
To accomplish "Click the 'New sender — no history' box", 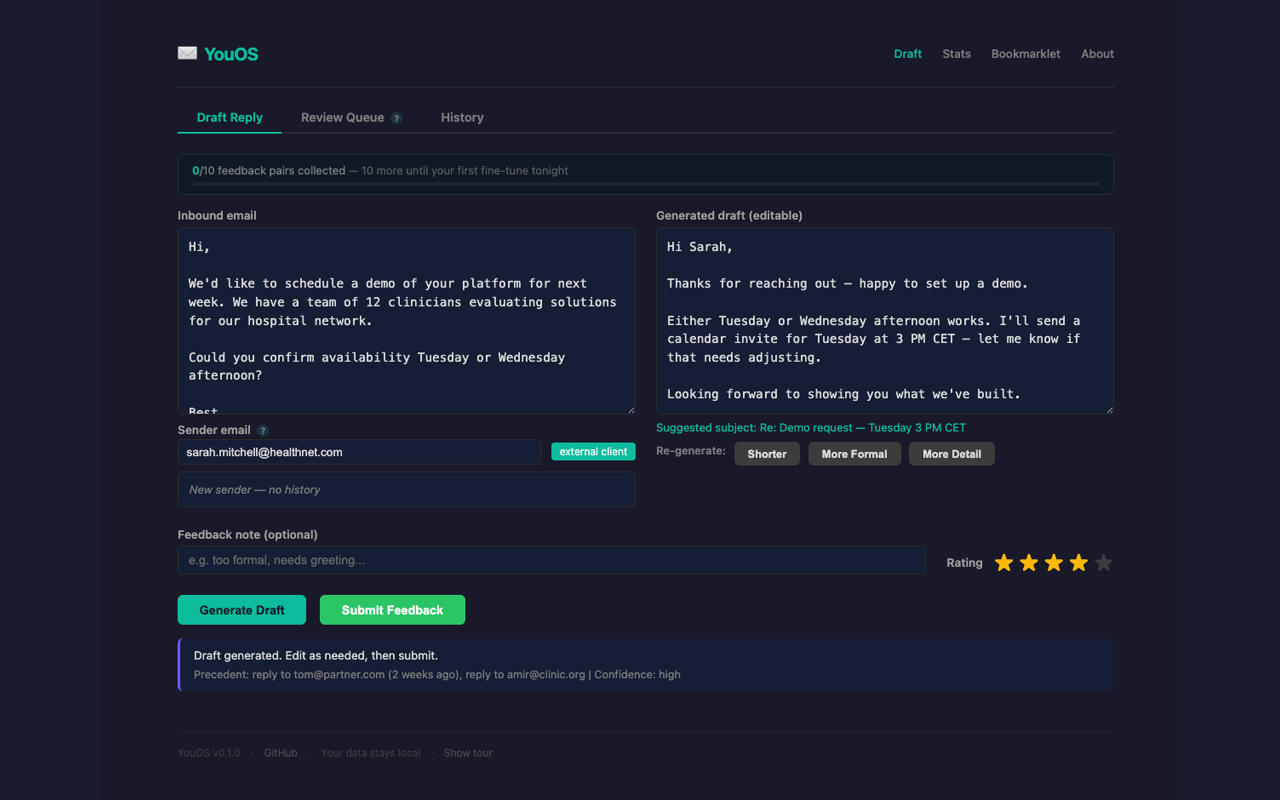I will [x=406, y=490].
